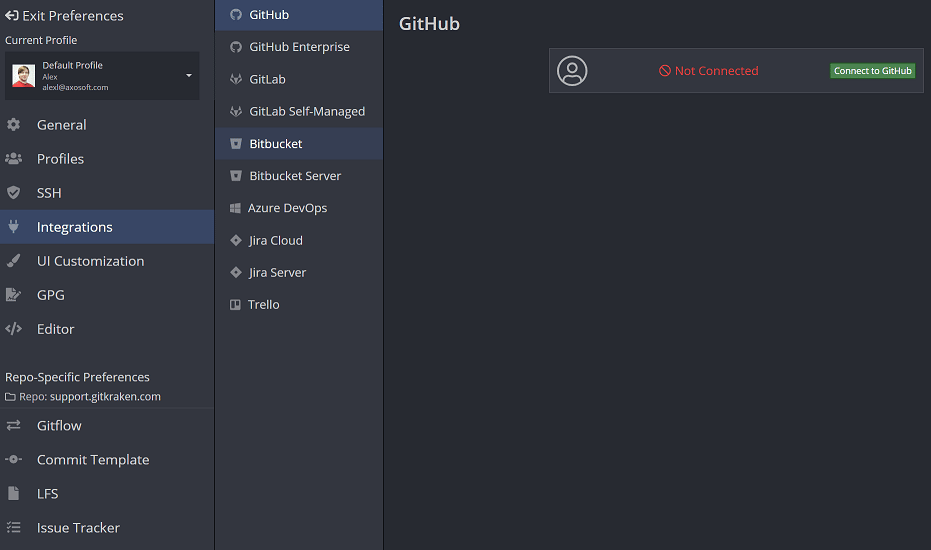Click the Jira Cloud diamond icon
The width and height of the screenshot is (931, 550).
click(236, 241)
